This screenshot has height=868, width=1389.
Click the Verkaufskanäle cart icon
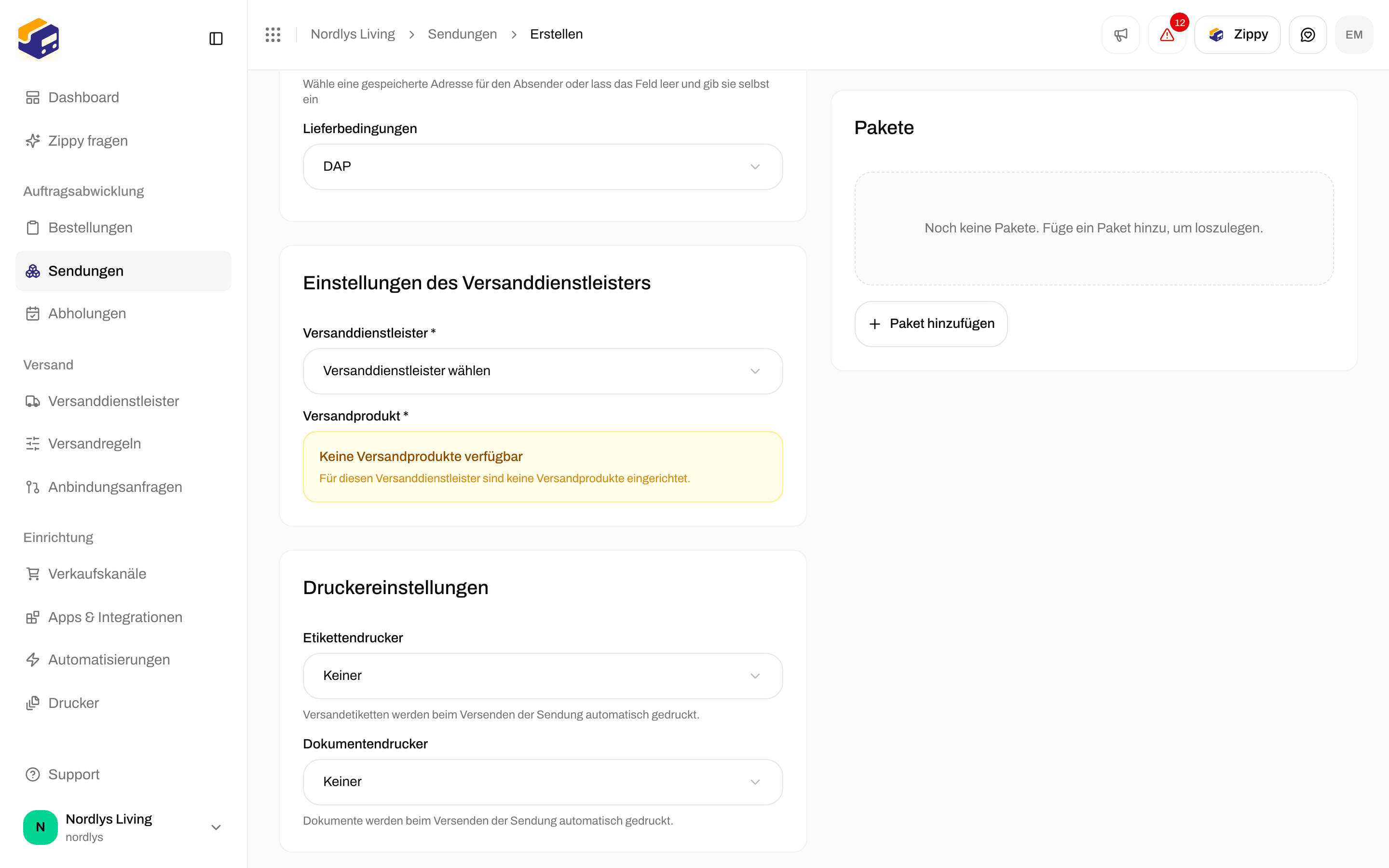33,573
